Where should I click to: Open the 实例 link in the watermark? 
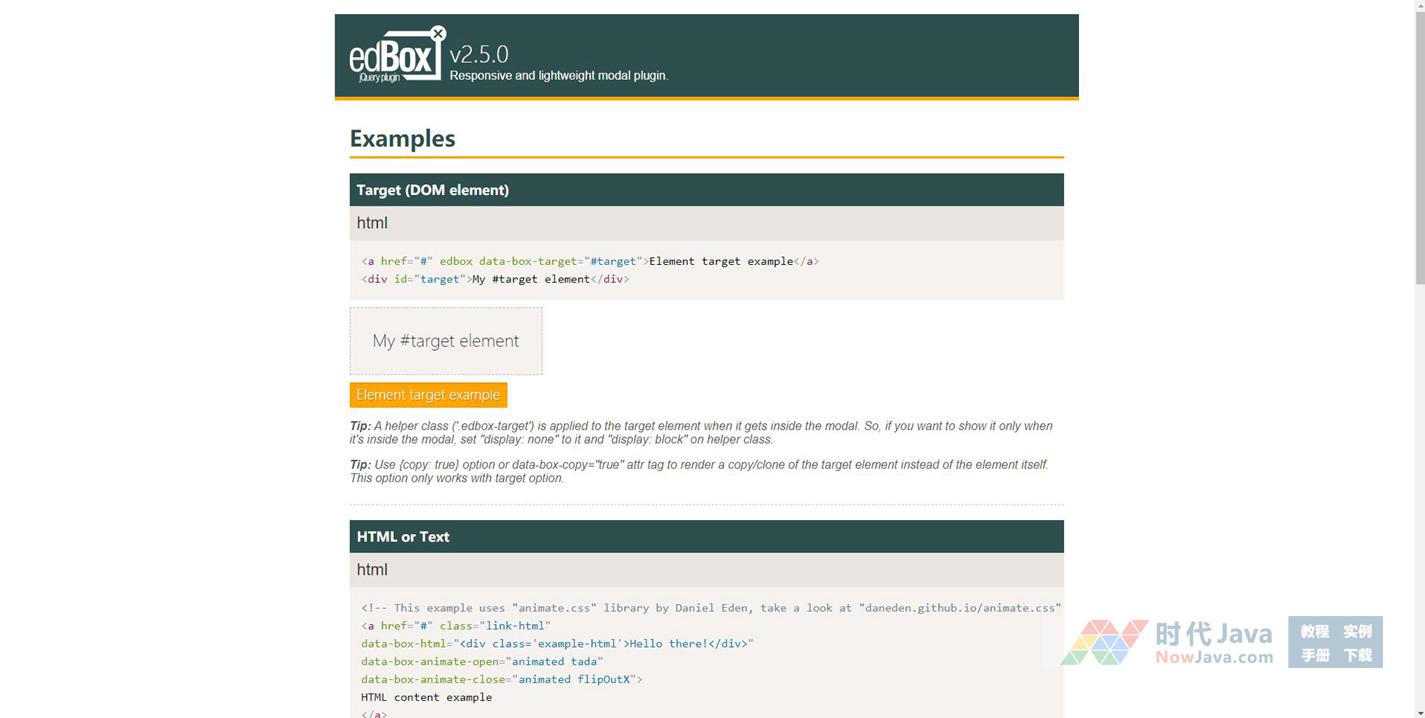coord(1357,631)
